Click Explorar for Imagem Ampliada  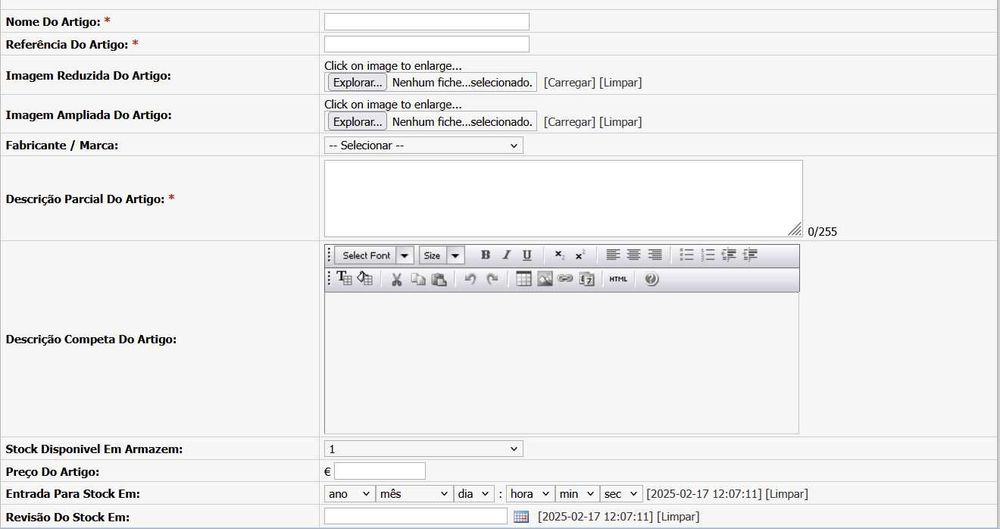click(x=357, y=122)
